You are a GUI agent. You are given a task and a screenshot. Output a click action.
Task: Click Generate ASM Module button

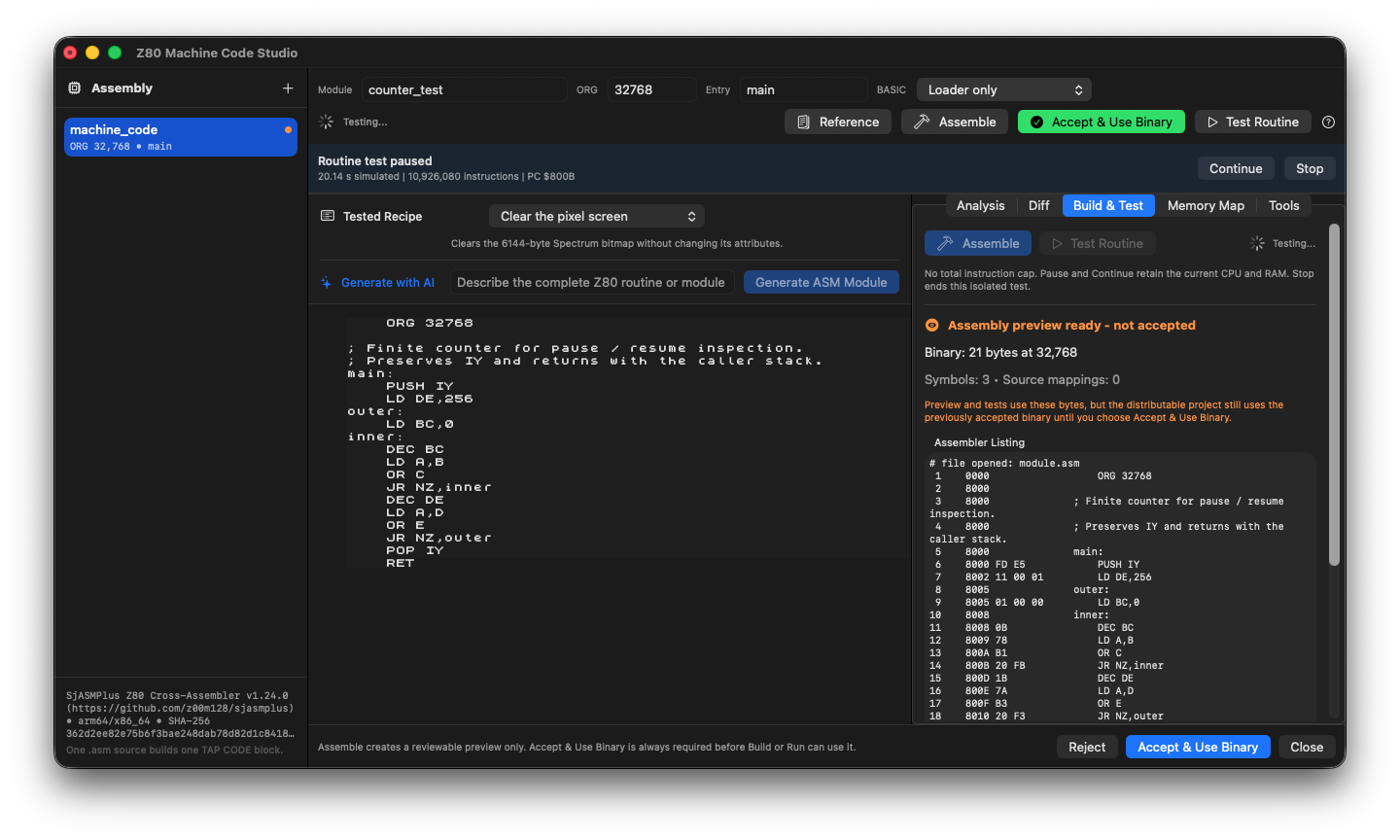[x=822, y=283]
